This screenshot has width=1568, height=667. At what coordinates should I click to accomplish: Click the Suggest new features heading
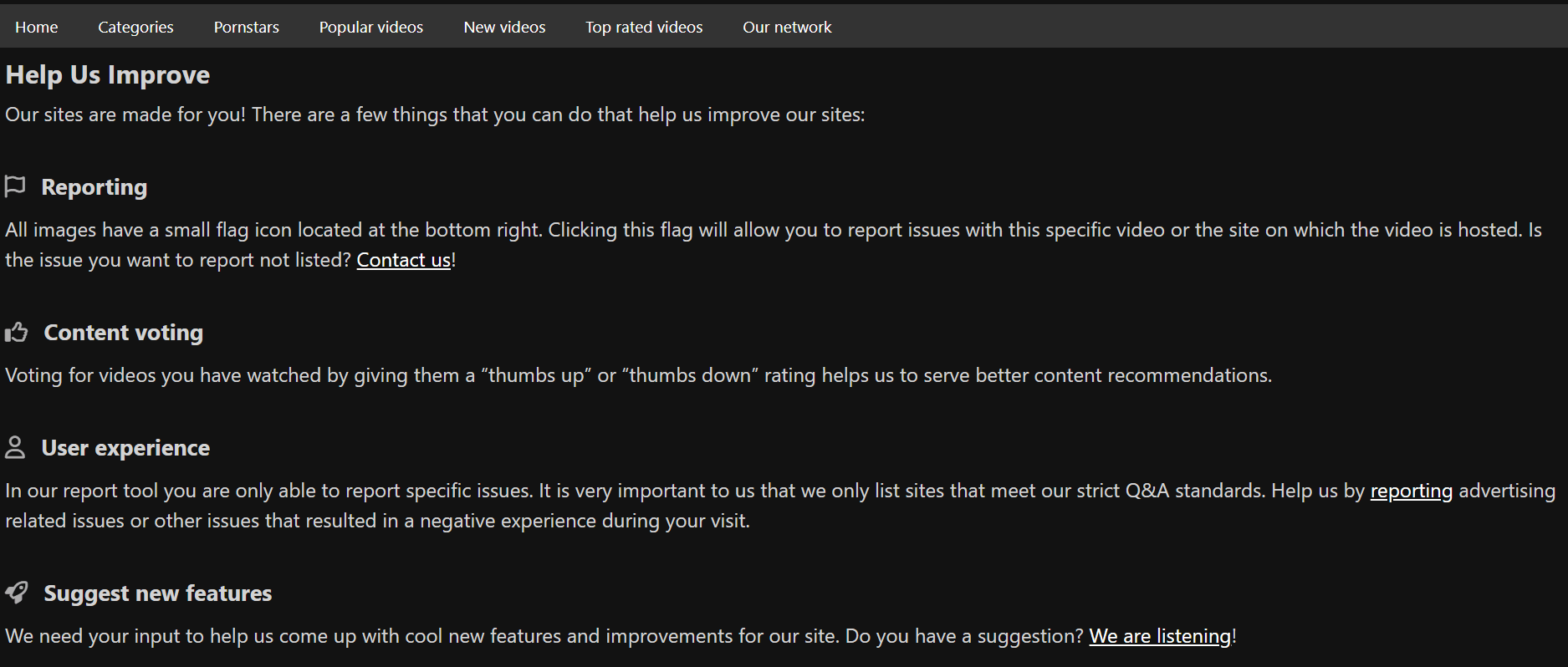click(158, 593)
